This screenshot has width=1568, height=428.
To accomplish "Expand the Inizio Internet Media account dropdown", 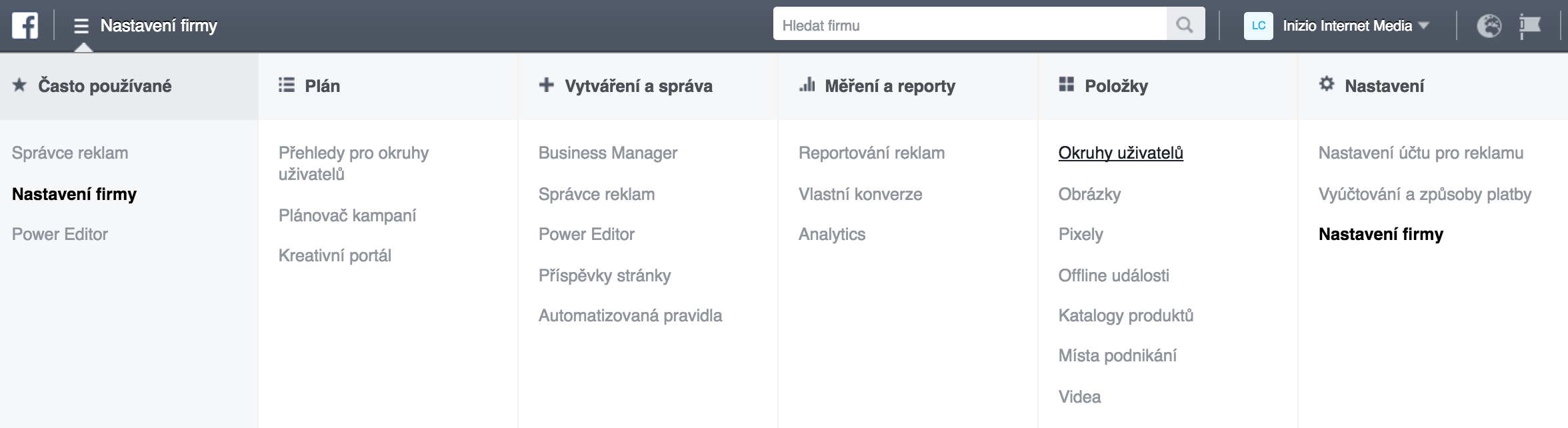I will pos(1356,25).
